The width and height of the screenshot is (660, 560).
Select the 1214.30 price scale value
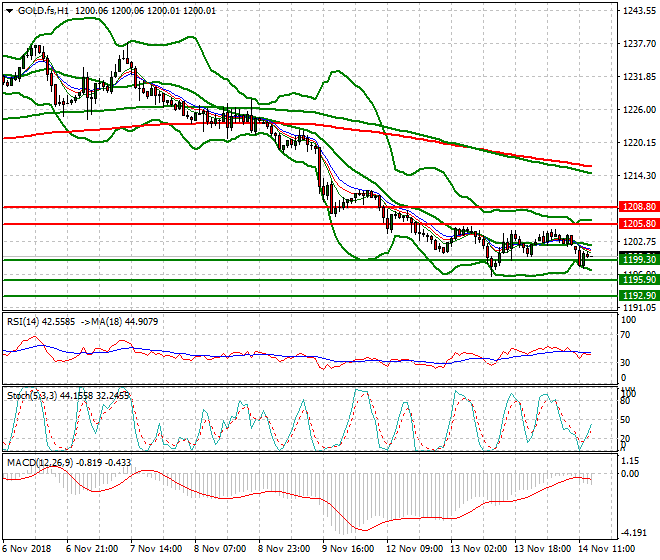(639, 176)
